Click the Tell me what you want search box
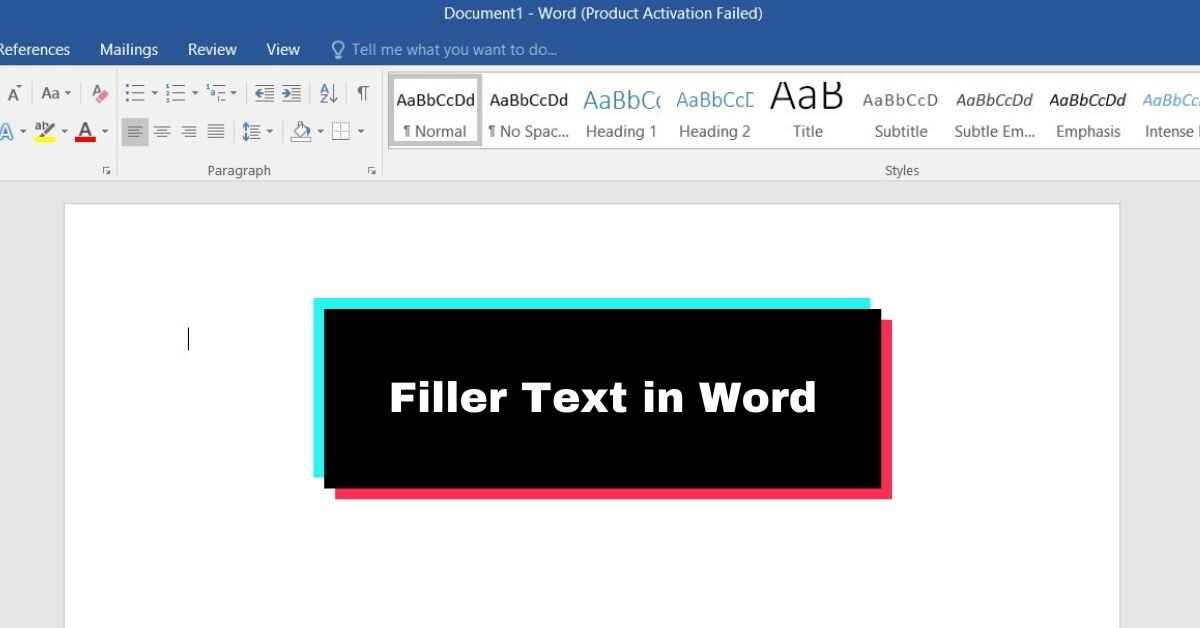This screenshot has width=1200, height=628. click(454, 49)
